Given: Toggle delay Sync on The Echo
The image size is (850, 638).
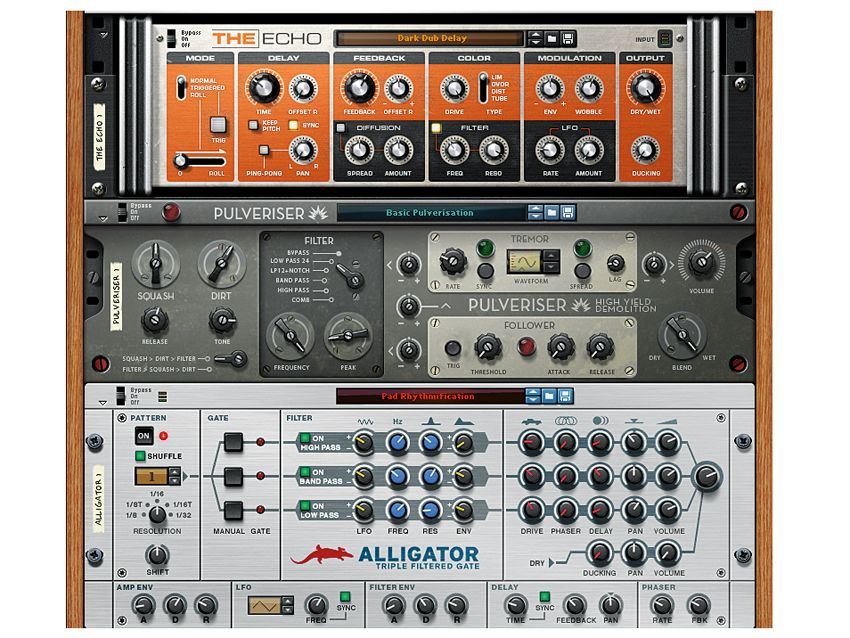Looking at the screenshot, I should click(293, 125).
